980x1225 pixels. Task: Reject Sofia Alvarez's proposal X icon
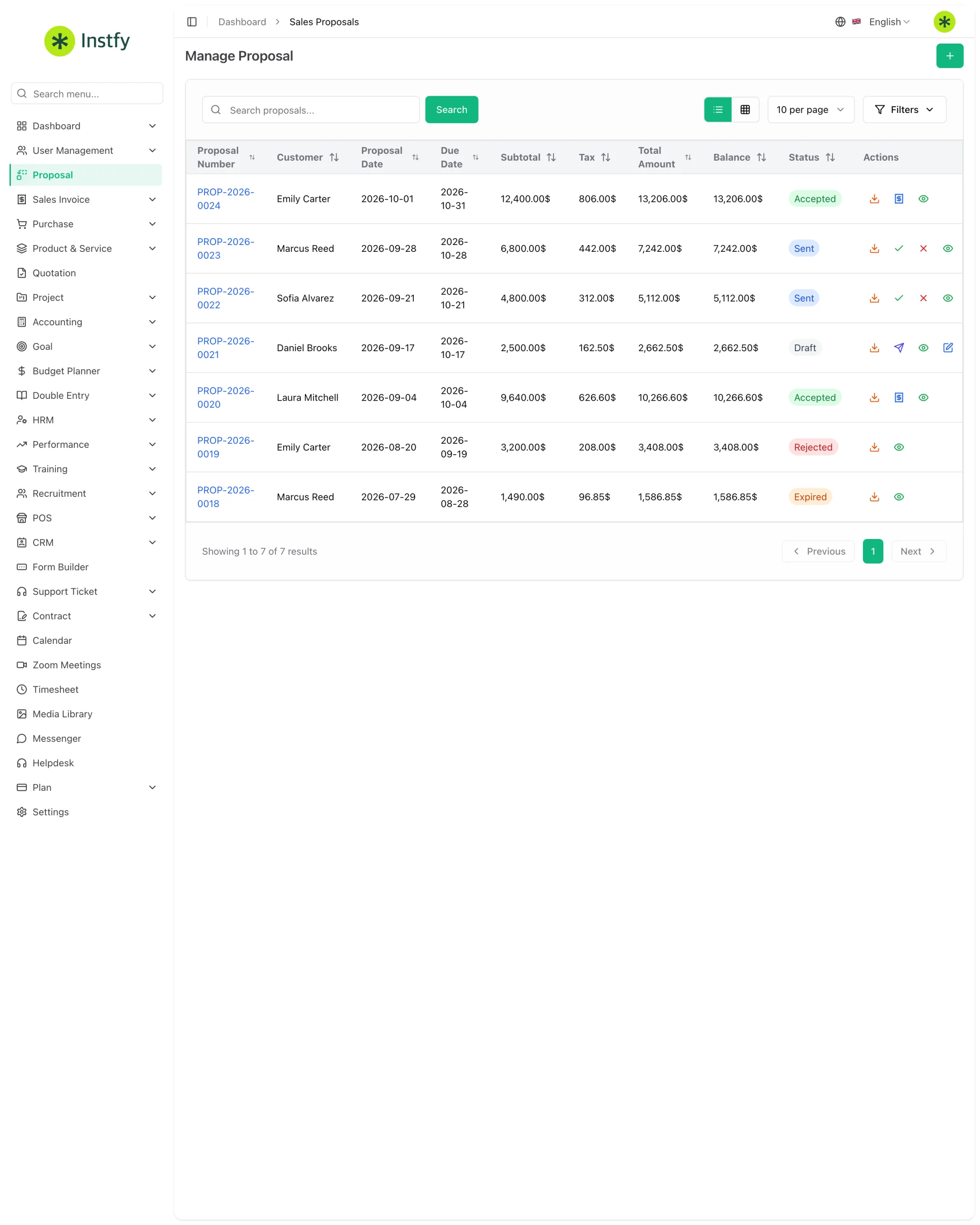(x=923, y=298)
